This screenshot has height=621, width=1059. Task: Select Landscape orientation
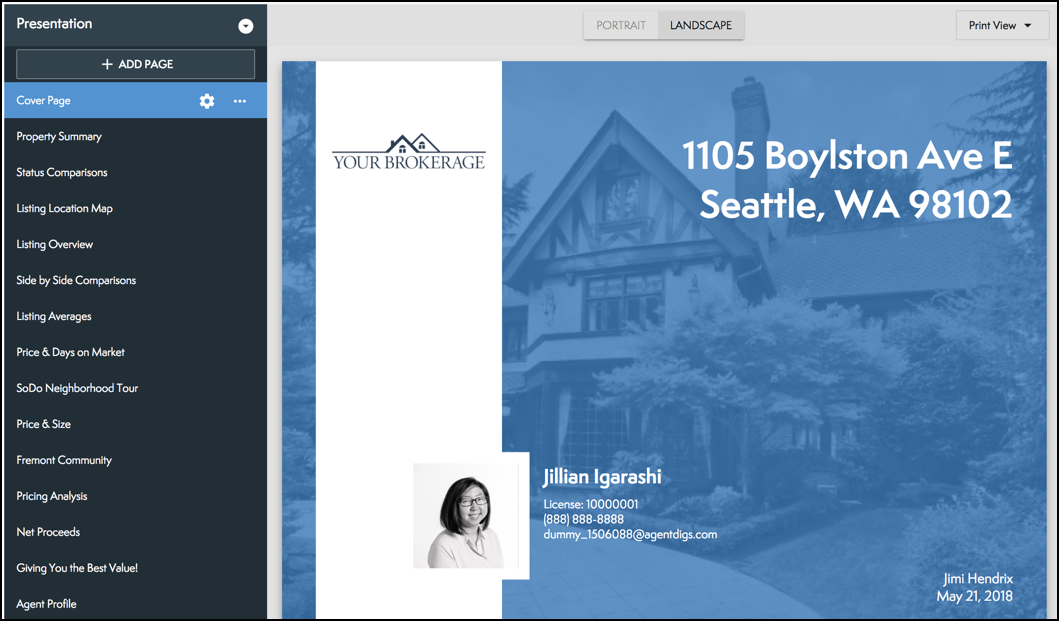click(x=701, y=26)
